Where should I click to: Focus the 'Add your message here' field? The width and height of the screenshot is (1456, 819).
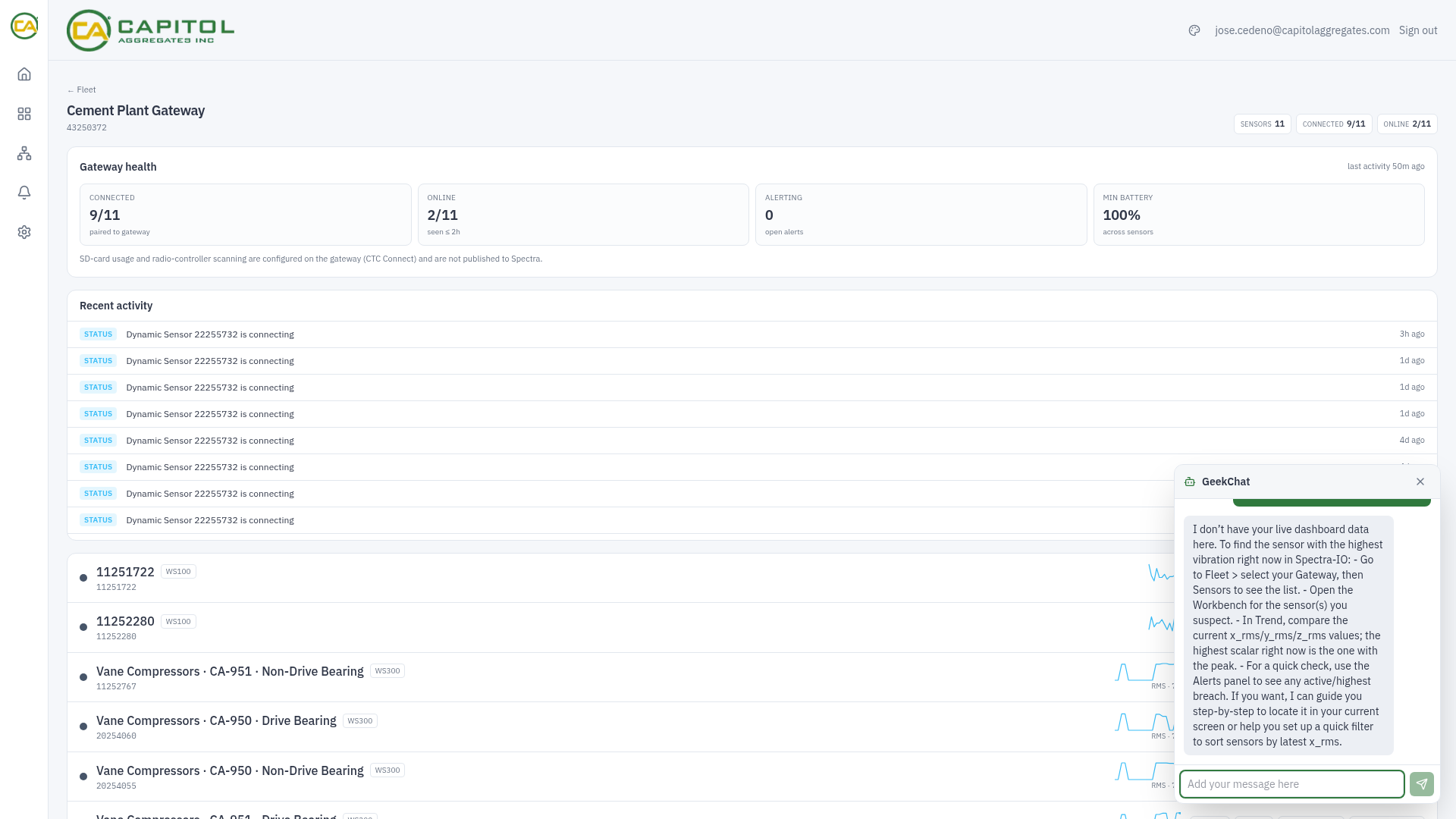click(x=1292, y=784)
